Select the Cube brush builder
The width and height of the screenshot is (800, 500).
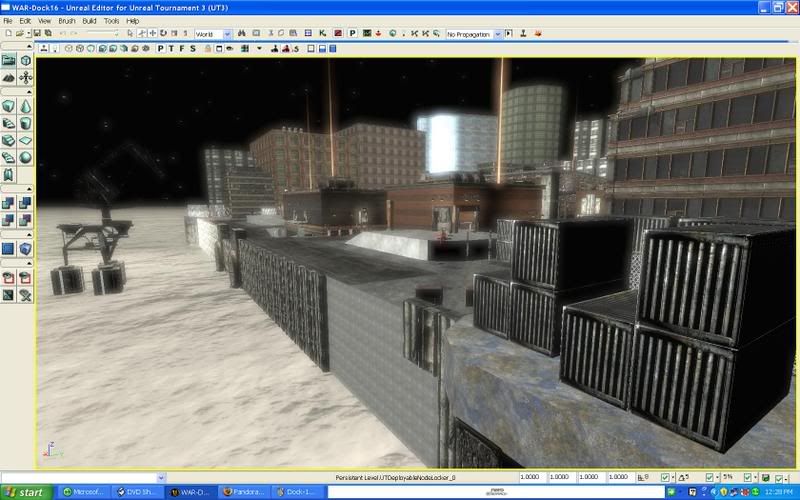(x=8, y=106)
